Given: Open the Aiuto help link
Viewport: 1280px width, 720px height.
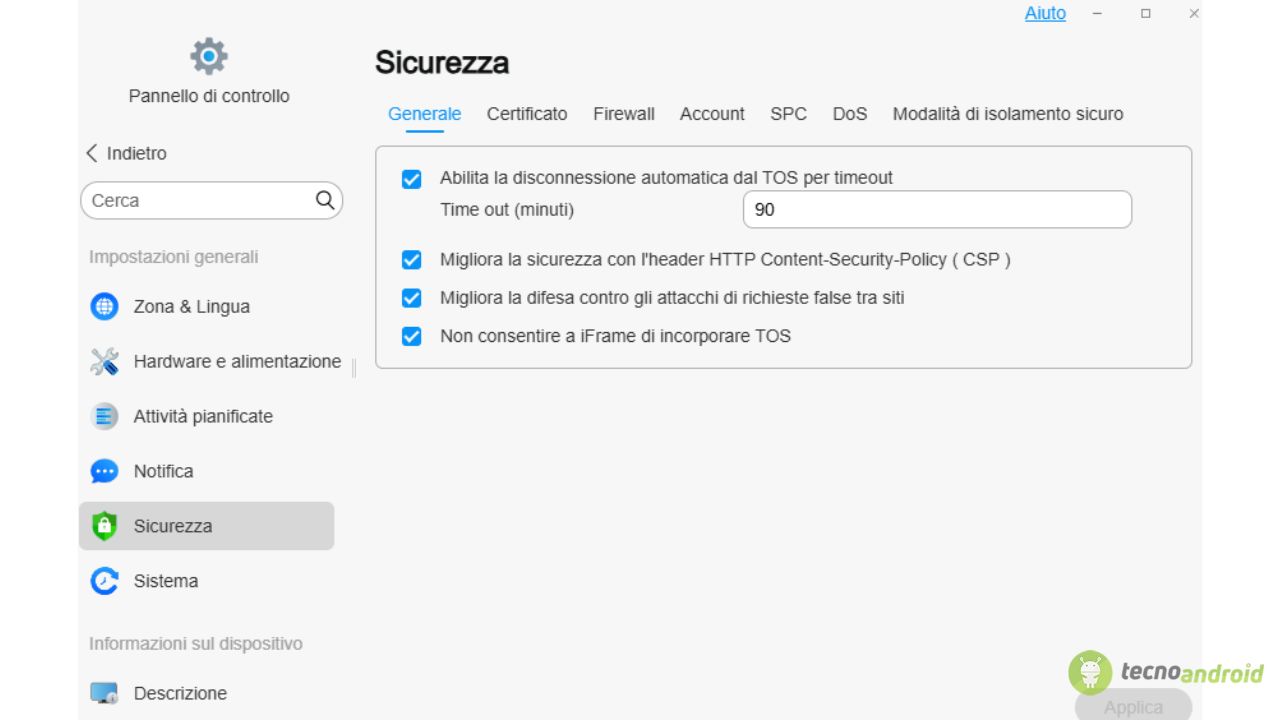Looking at the screenshot, I should click(x=1045, y=14).
